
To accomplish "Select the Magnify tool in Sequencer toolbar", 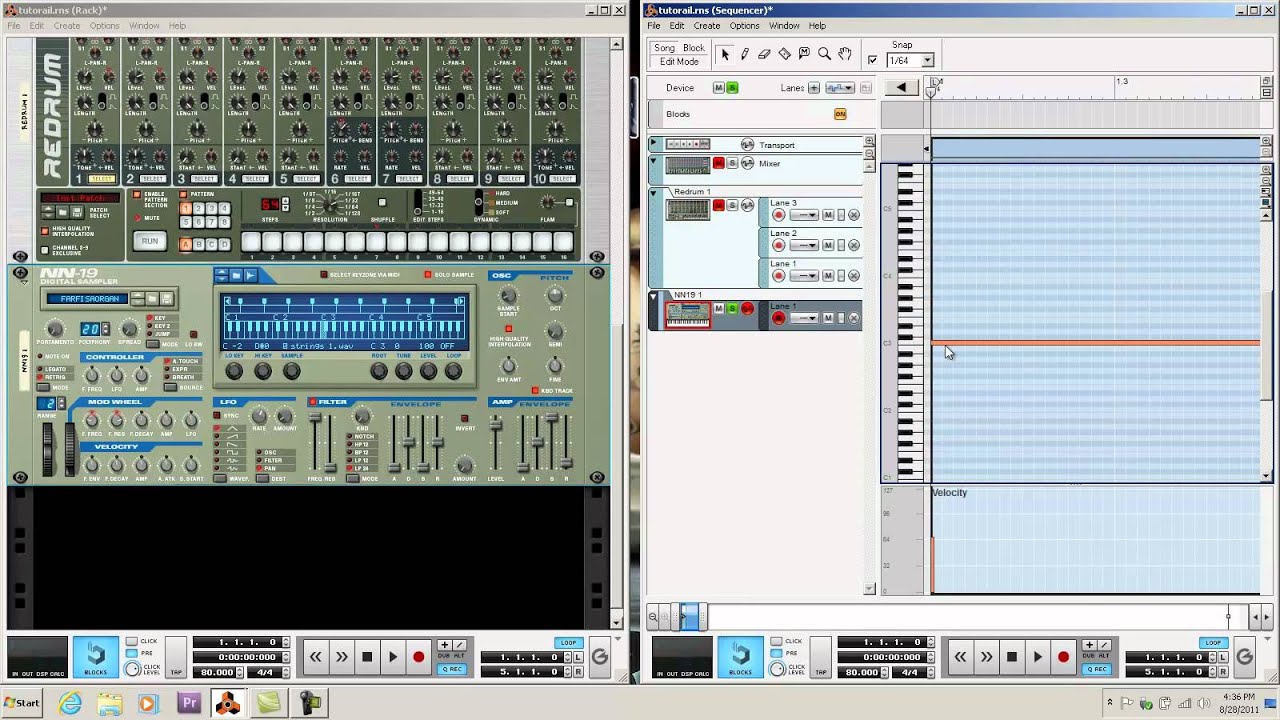I will 824,54.
